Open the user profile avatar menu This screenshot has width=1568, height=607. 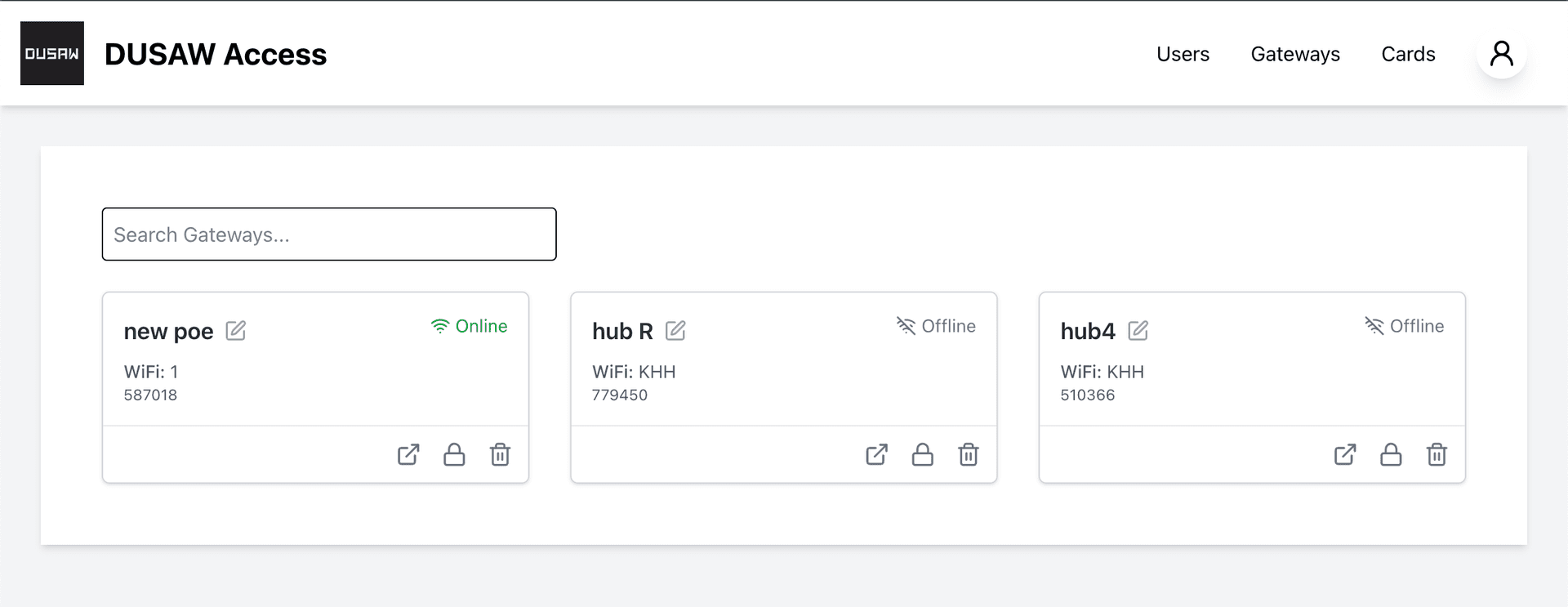[x=1501, y=54]
